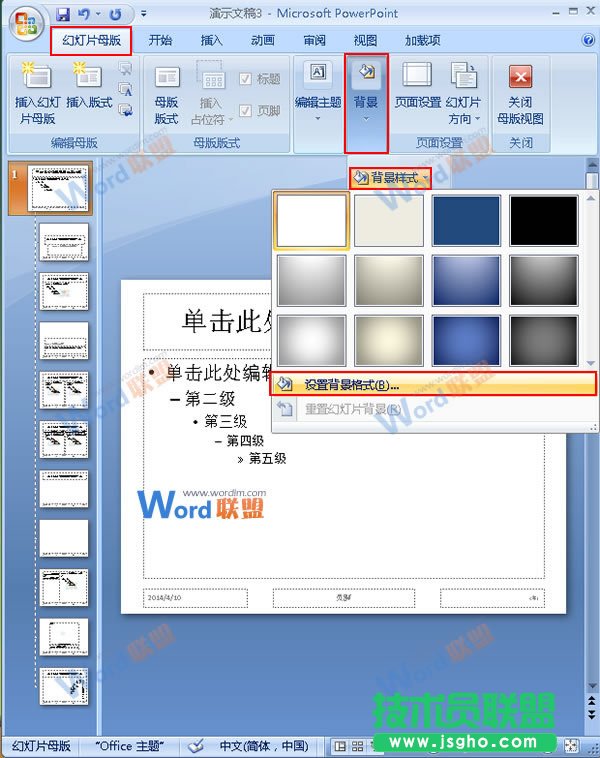Open 母版版式 master layout button
Viewport: 600px width, 758px height.
click(x=166, y=95)
